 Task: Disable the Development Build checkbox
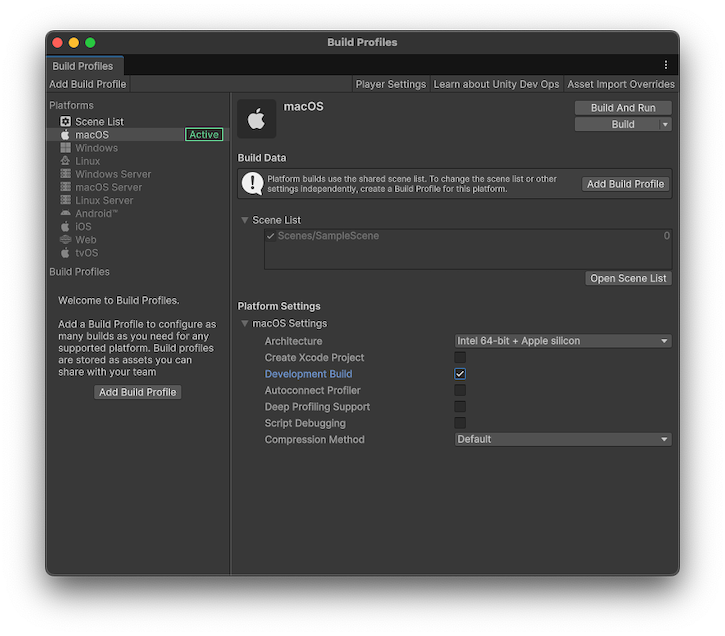tap(460, 374)
